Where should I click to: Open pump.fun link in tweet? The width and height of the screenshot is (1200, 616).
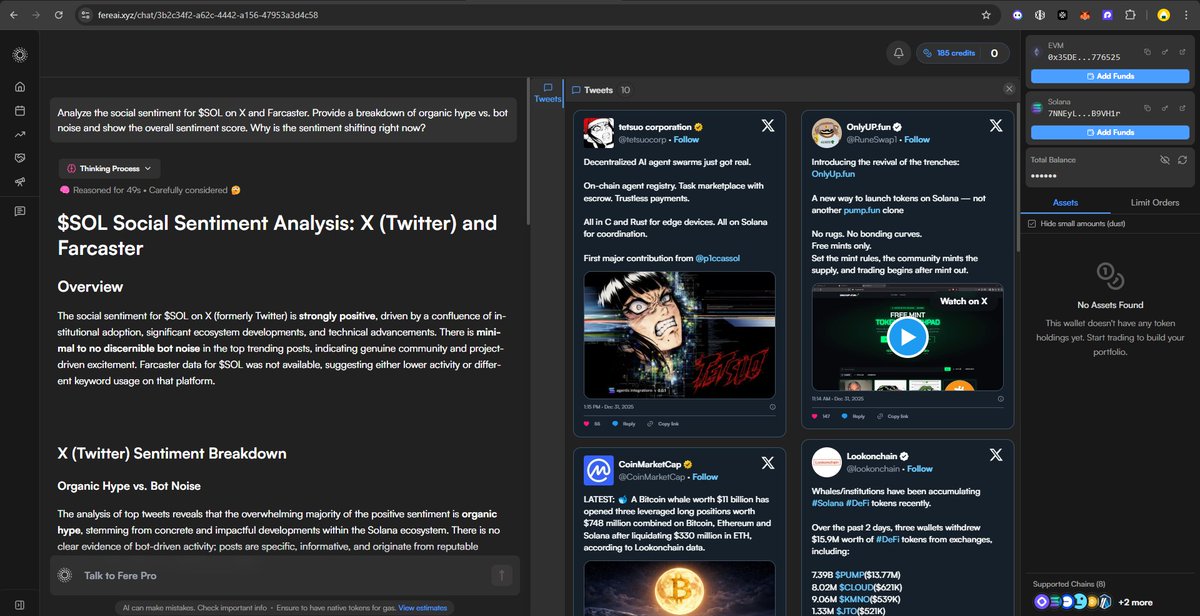(x=861, y=211)
